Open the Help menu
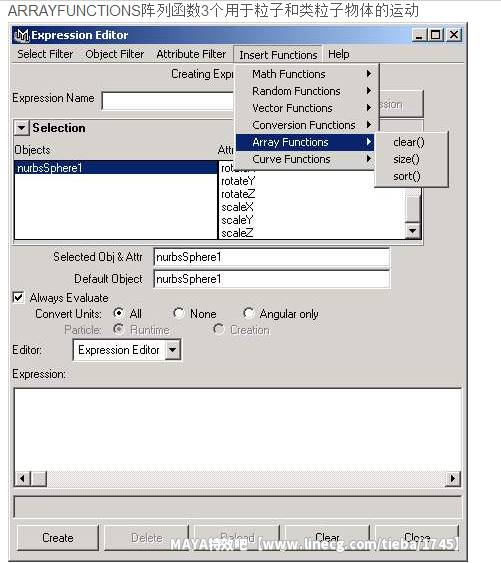This screenshot has width=501, height=563. coord(338,54)
